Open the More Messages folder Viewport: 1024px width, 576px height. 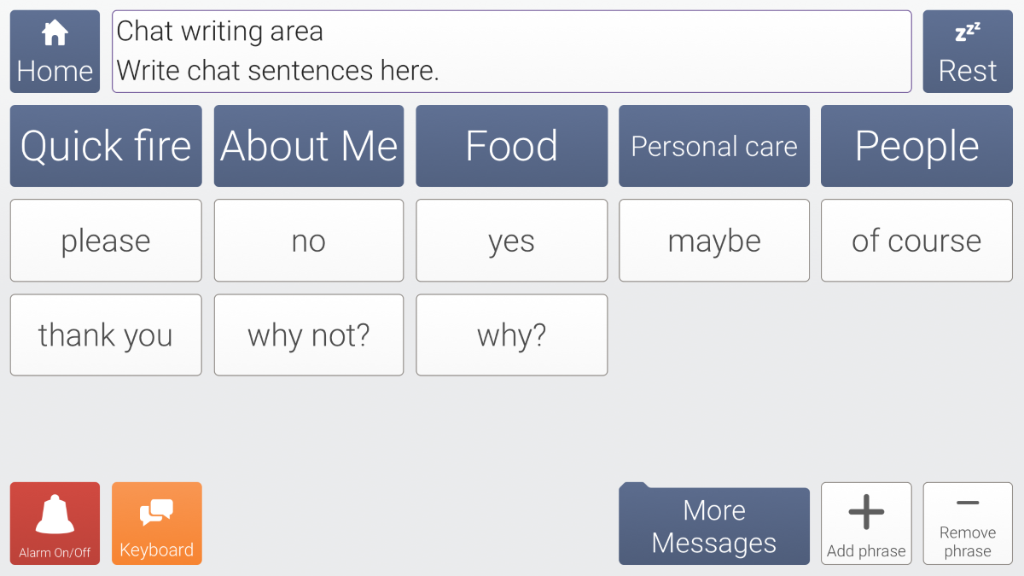714,527
